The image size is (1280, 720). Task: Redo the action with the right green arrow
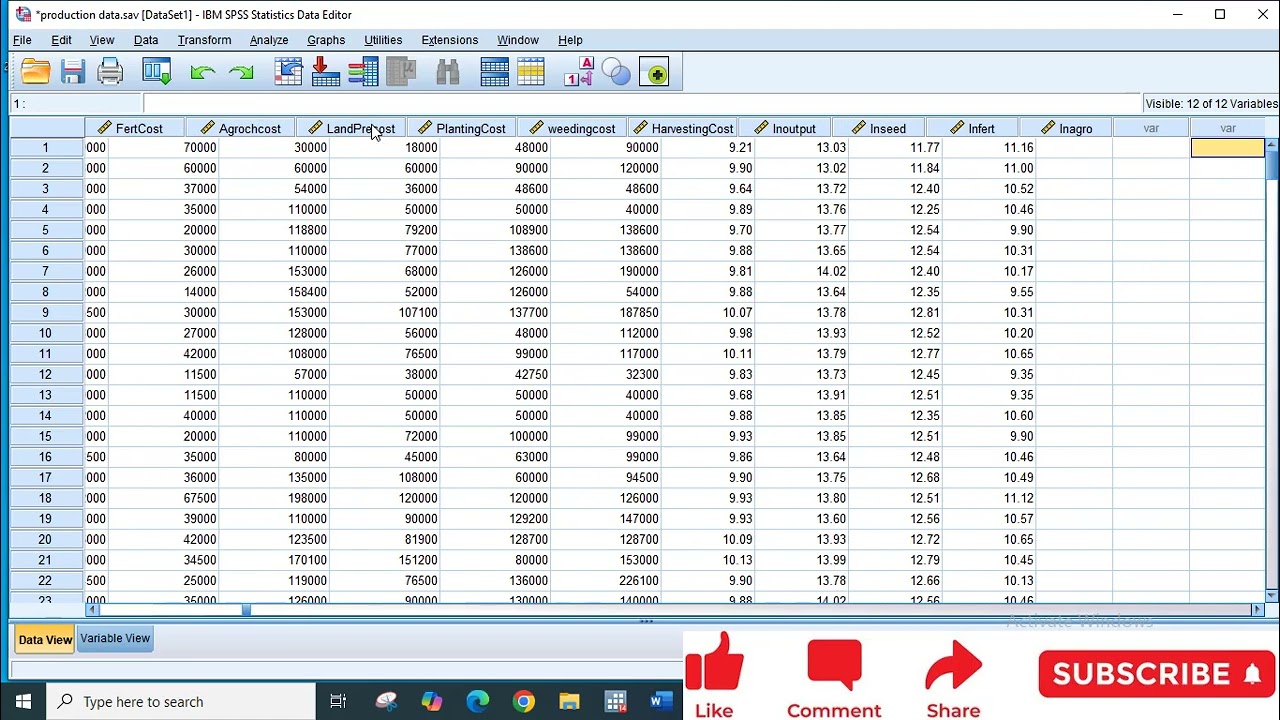pos(241,72)
